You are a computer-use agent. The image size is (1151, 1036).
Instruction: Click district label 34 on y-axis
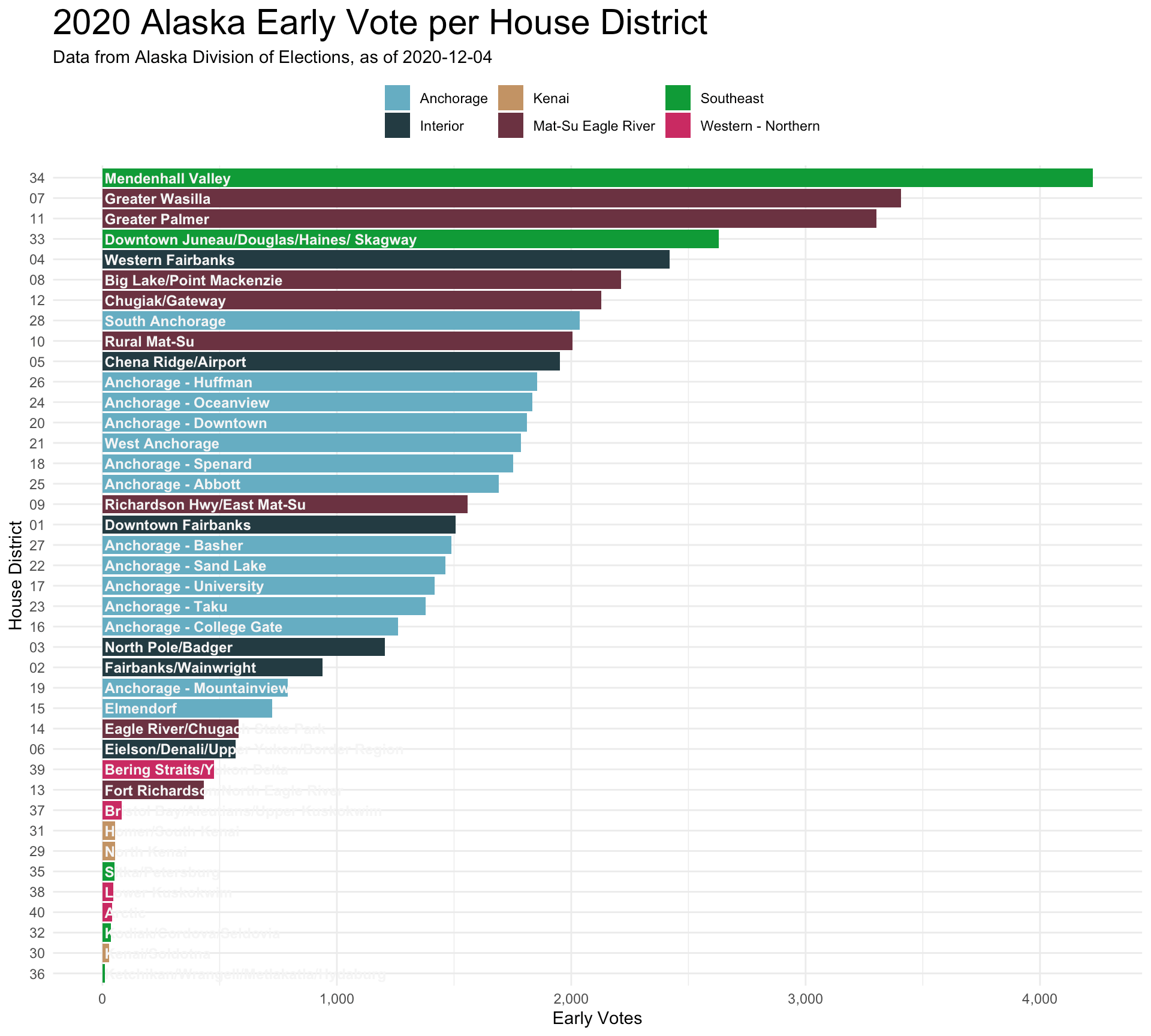pyautogui.click(x=37, y=178)
